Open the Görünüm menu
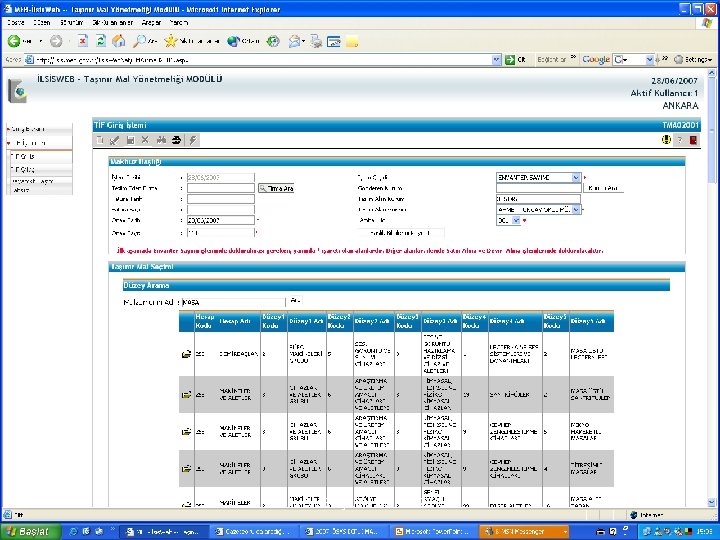 72,22
